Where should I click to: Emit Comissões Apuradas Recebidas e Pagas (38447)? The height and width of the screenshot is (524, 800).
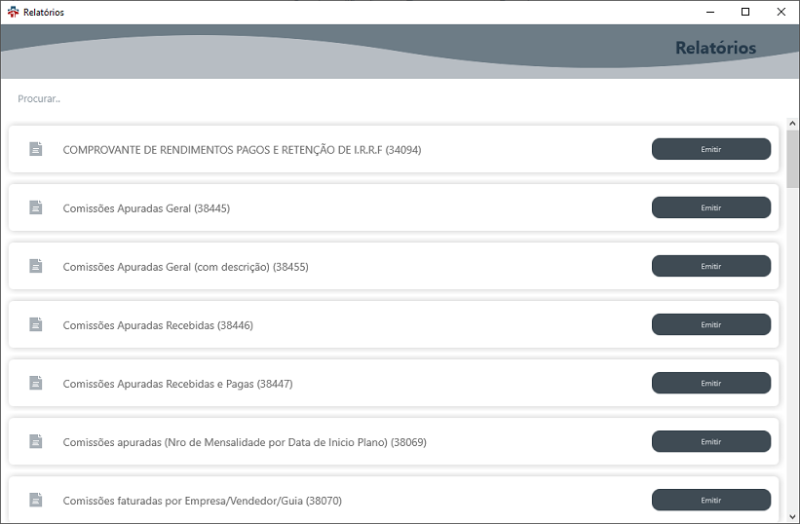(x=711, y=383)
